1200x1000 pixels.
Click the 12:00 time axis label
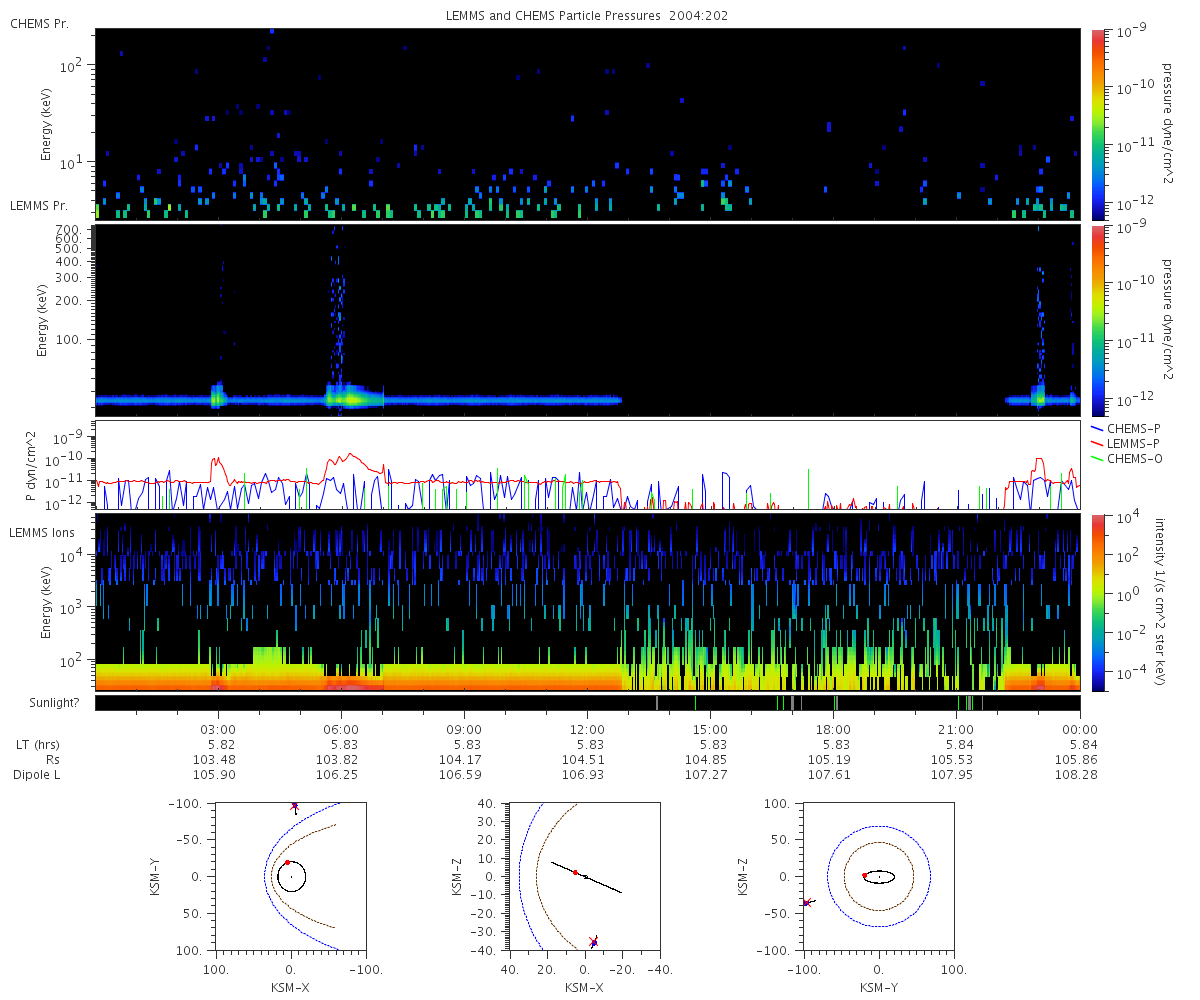(x=587, y=730)
